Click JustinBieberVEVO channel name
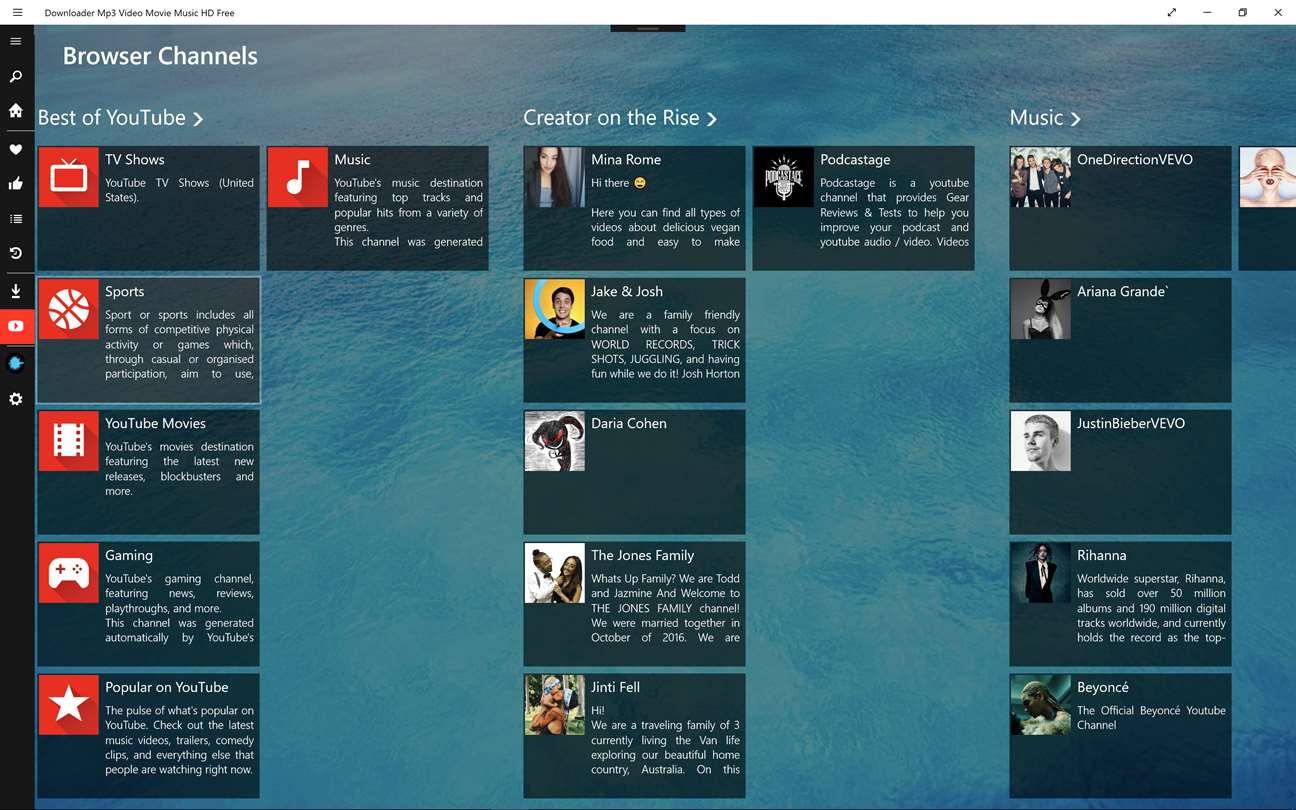The height and width of the screenshot is (810, 1296). (x=1131, y=424)
